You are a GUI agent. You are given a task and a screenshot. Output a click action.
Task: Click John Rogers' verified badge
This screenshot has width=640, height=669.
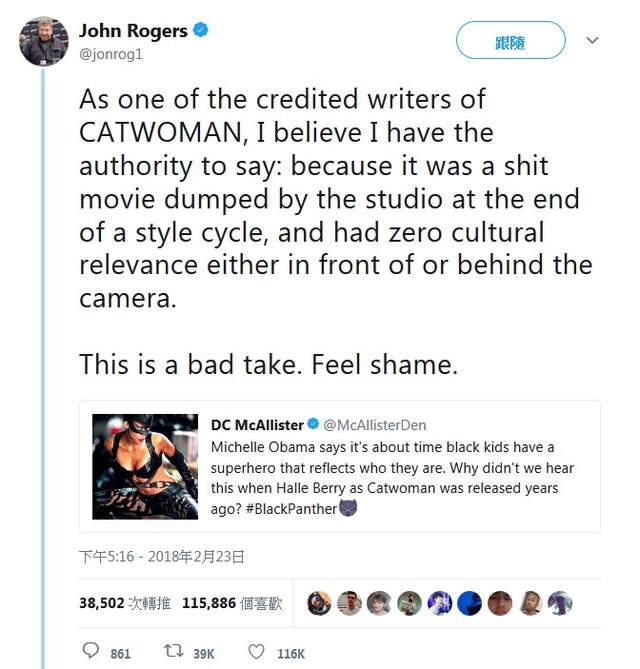click(201, 31)
